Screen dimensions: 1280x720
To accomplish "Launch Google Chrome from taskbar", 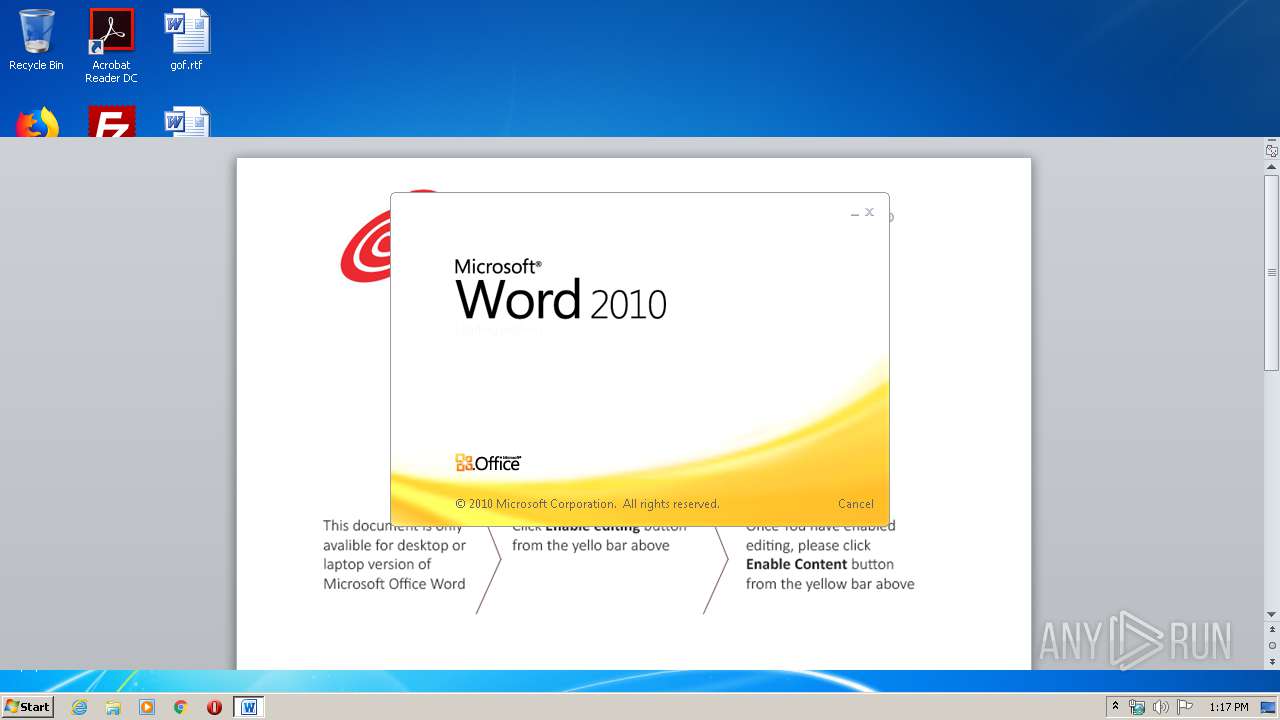I will pyautogui.click(x=181, y=707).
